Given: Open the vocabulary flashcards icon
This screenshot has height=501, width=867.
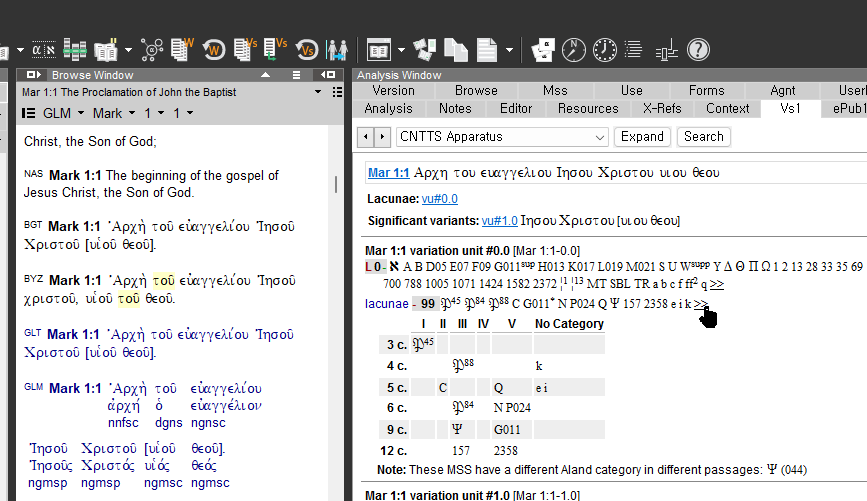Looking at the screenshot, I should point(542,50).
